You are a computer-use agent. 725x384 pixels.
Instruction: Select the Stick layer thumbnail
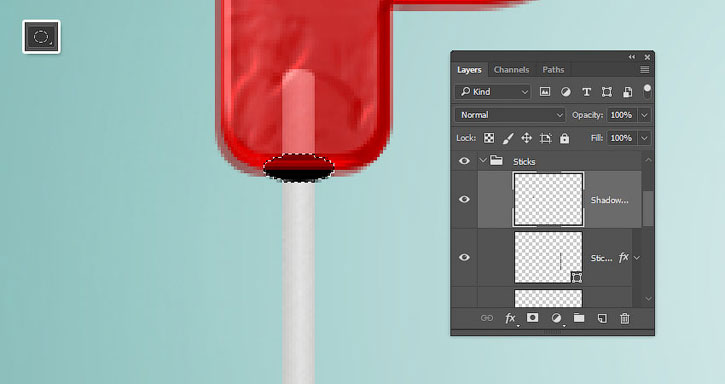(x=548, y=257)
